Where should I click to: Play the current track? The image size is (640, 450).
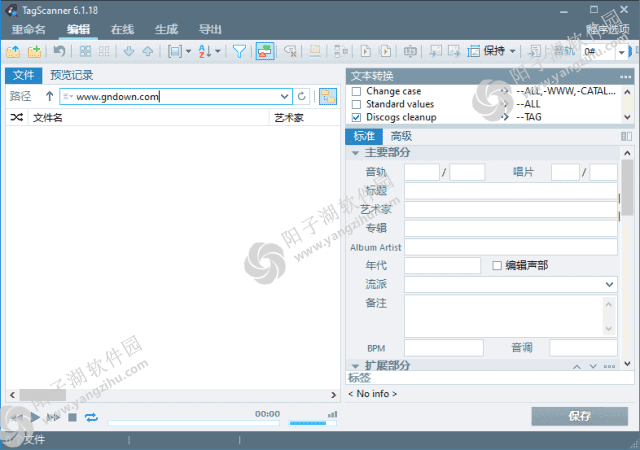[x=36, y=417]
